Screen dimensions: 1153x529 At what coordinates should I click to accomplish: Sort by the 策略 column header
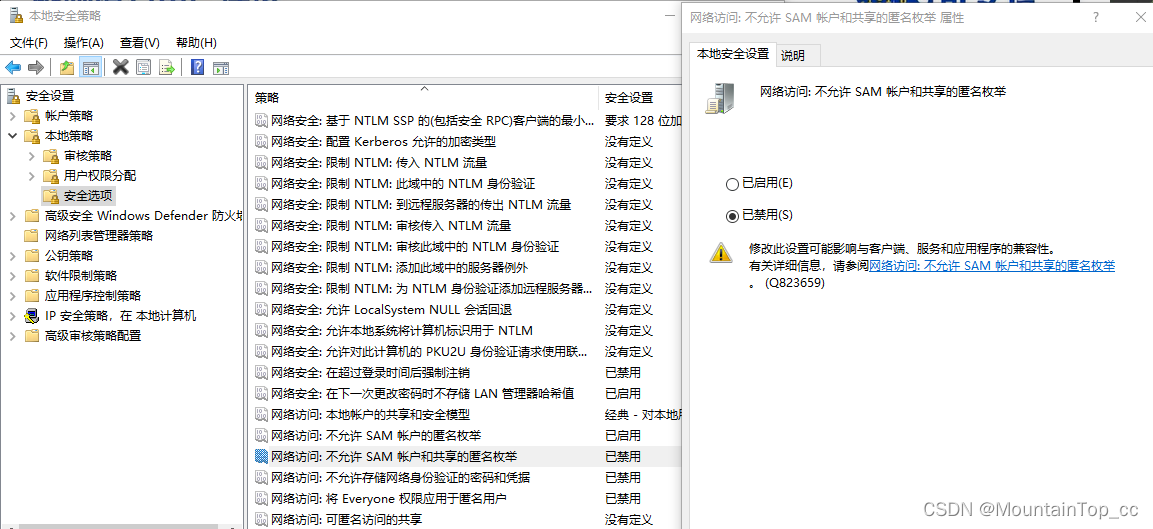tap(424, 97)
